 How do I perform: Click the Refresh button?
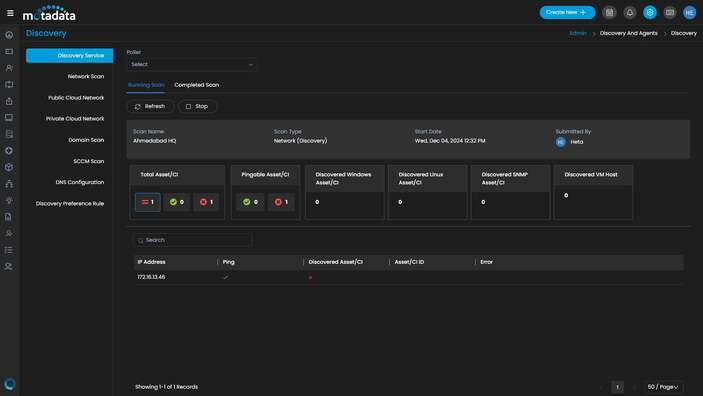[150, 106]
